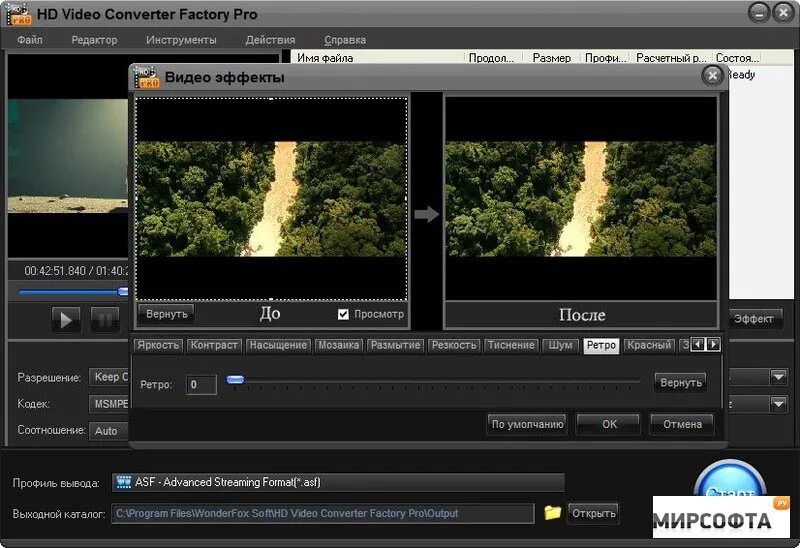Select the Ретро tab
Screen dimensions: 800x548
(602, 345)
